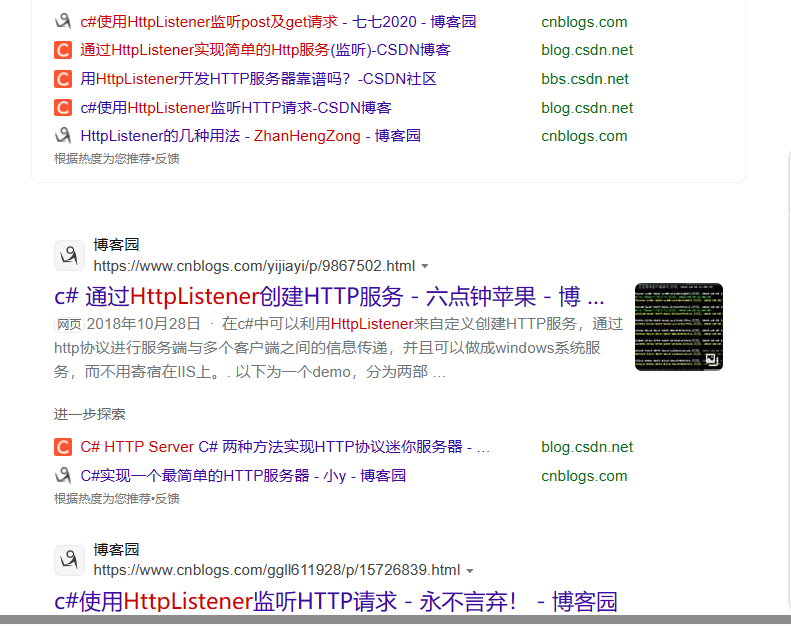The height and width of the screenshot is (626, 791).
Task: Click 博客园 site name above ggll611928 URL
Action: pos(116,549)
